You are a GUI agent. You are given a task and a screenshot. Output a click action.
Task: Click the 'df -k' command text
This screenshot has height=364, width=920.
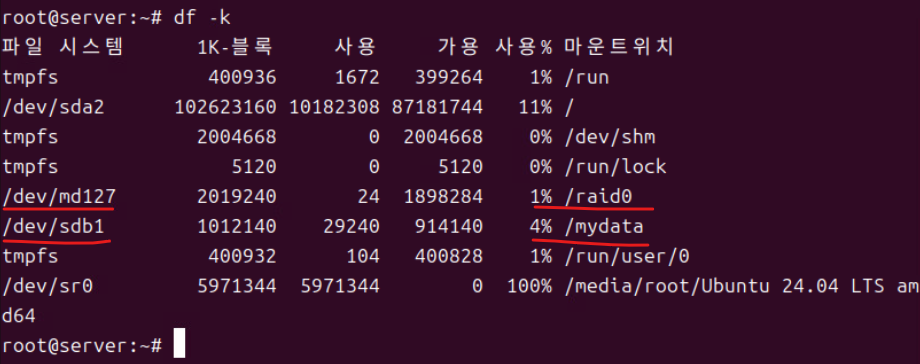coord(202,18)
